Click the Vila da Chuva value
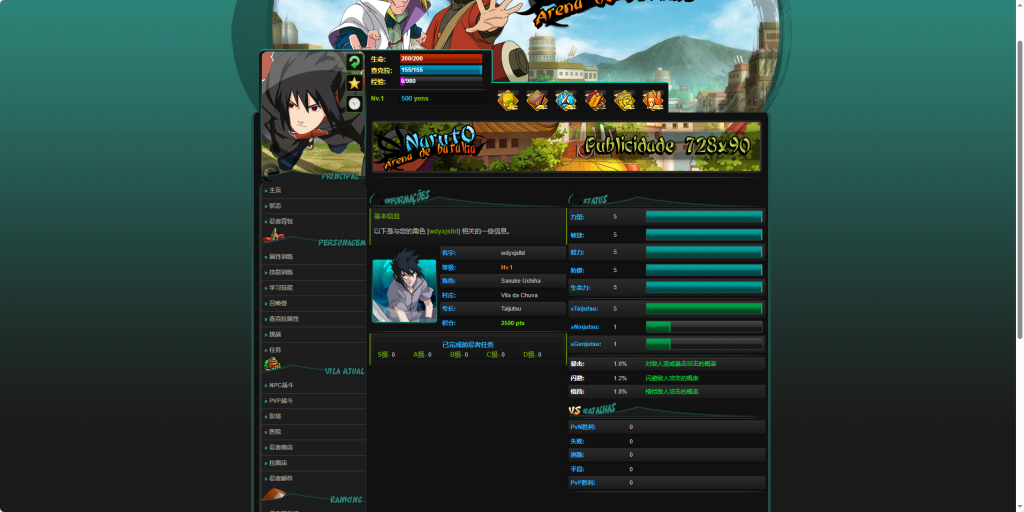Screen dimensions: 1024x512 (x=519, y=295)
